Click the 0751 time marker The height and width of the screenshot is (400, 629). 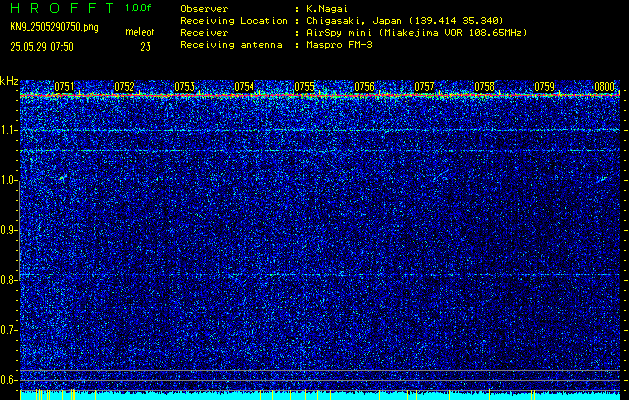(x=64, y=87)
